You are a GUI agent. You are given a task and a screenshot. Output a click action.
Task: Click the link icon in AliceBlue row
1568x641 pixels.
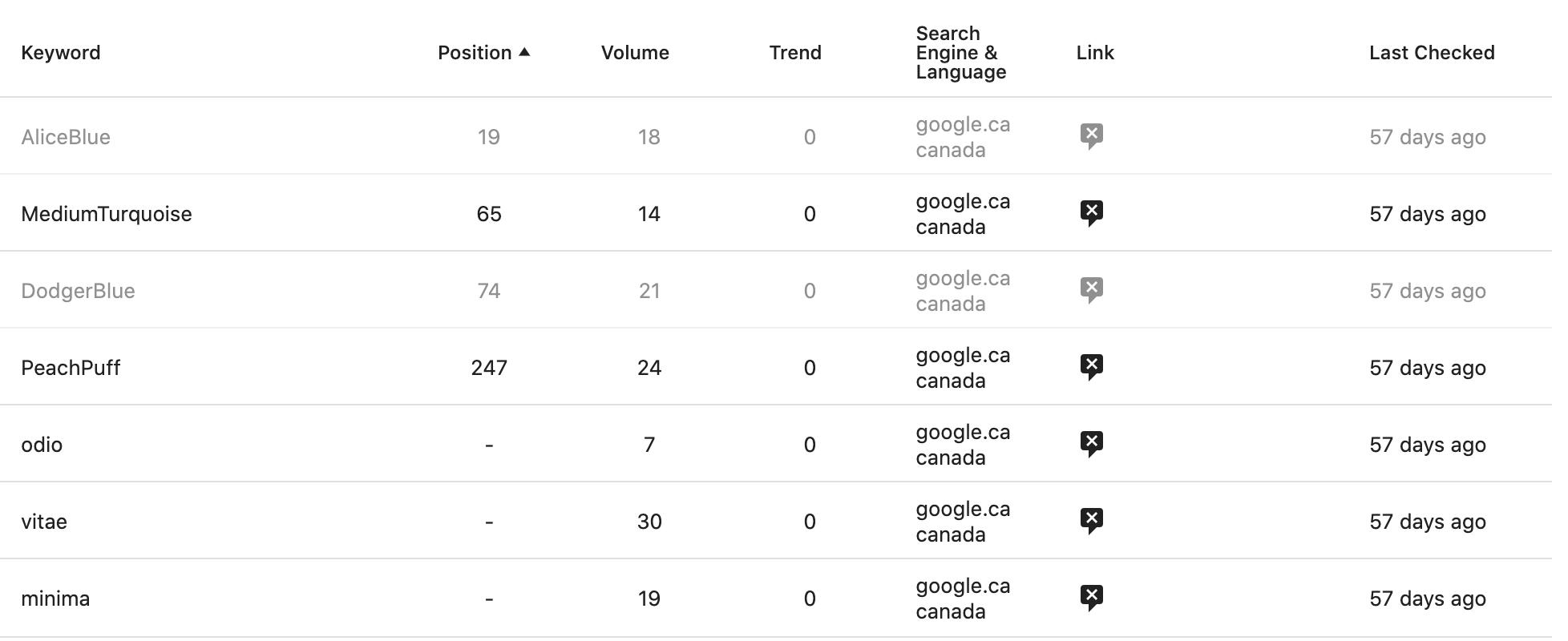[x=1091, y=136]
